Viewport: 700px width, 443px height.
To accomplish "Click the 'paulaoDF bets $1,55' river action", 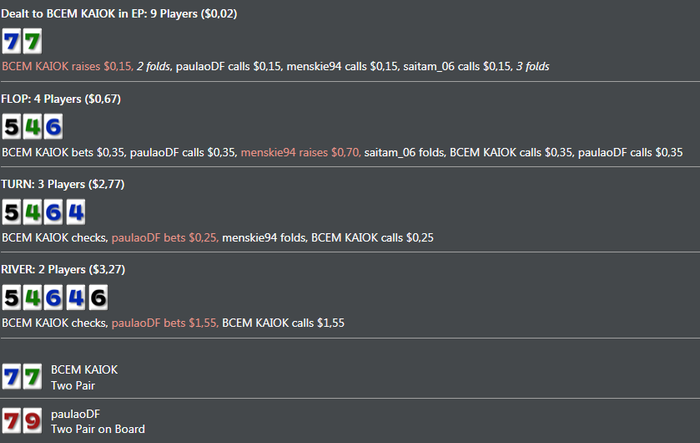I will (x=165, y=323).
